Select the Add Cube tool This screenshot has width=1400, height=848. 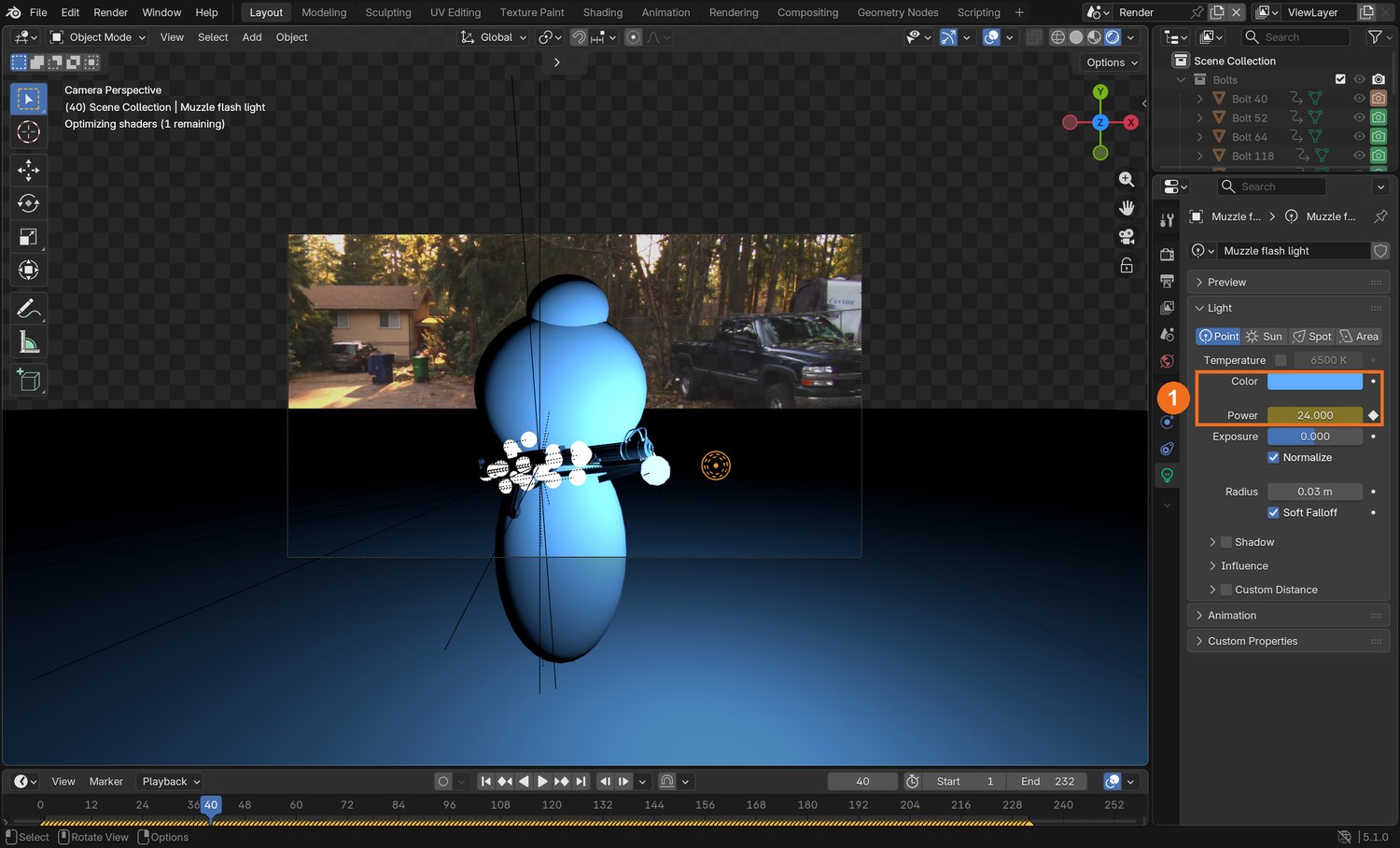[29, 381]
